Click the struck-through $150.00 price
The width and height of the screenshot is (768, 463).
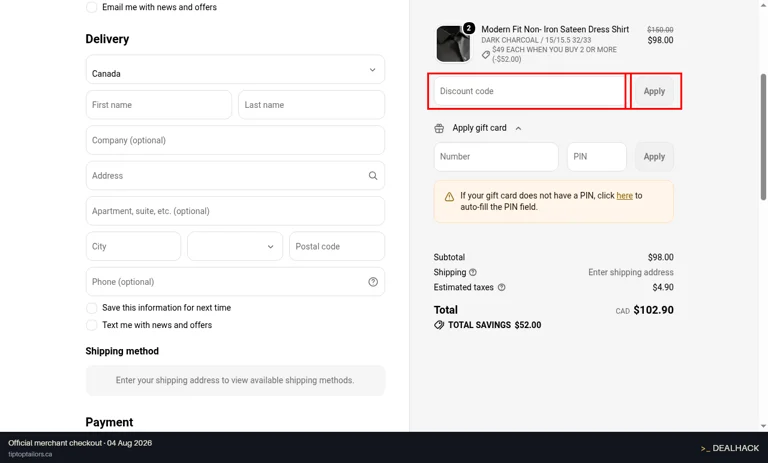[x=660, y=30]
